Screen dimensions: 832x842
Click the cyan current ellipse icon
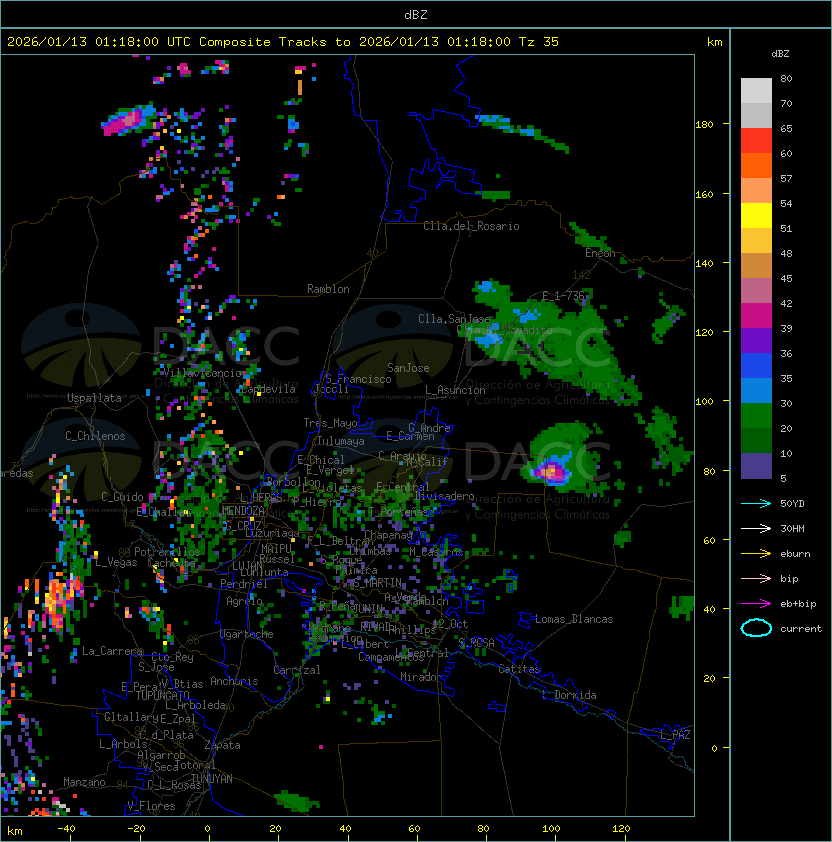[x=756, y=628]
